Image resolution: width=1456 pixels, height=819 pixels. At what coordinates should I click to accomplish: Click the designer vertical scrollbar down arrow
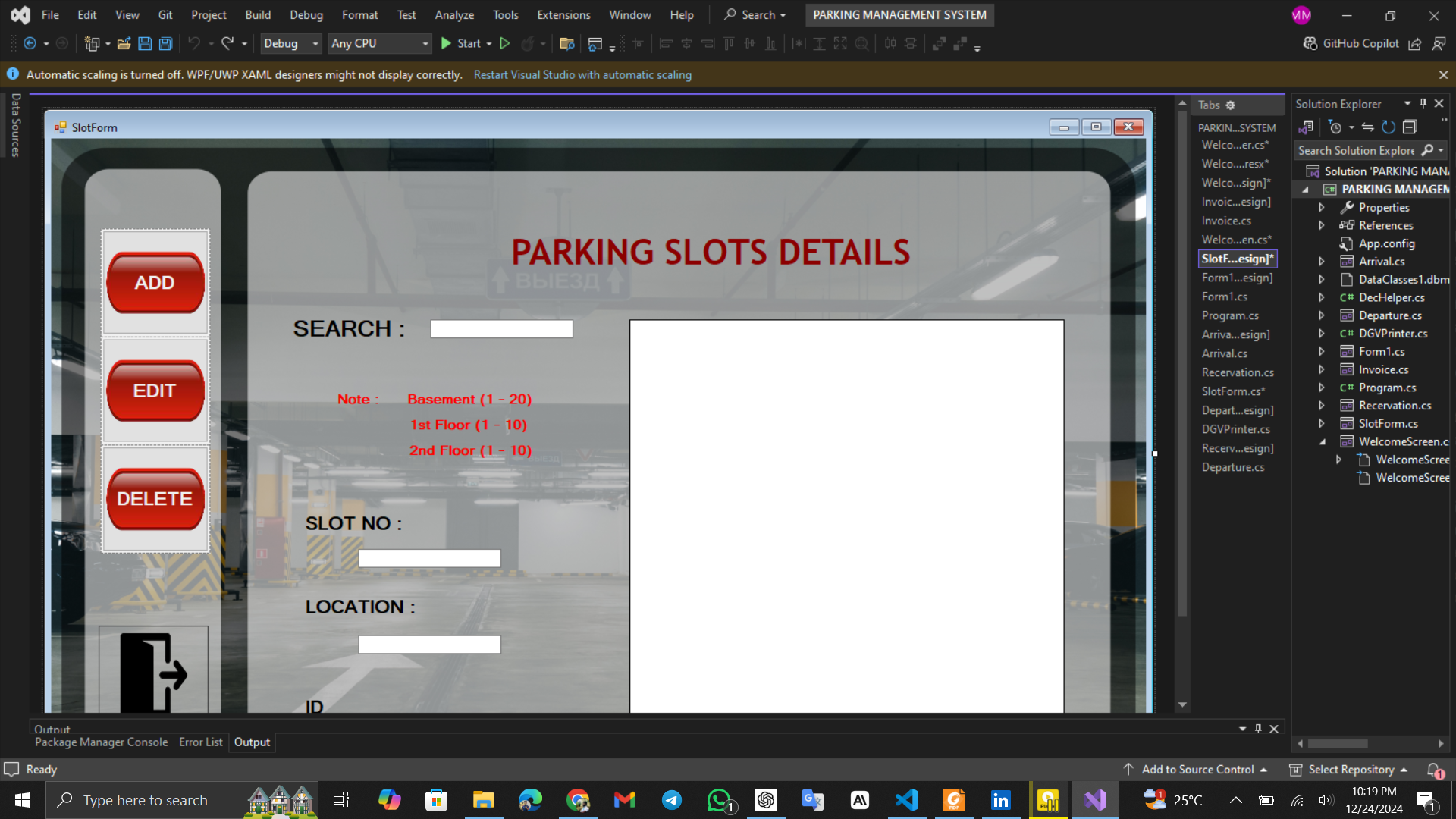click(x=1182, y=705)
